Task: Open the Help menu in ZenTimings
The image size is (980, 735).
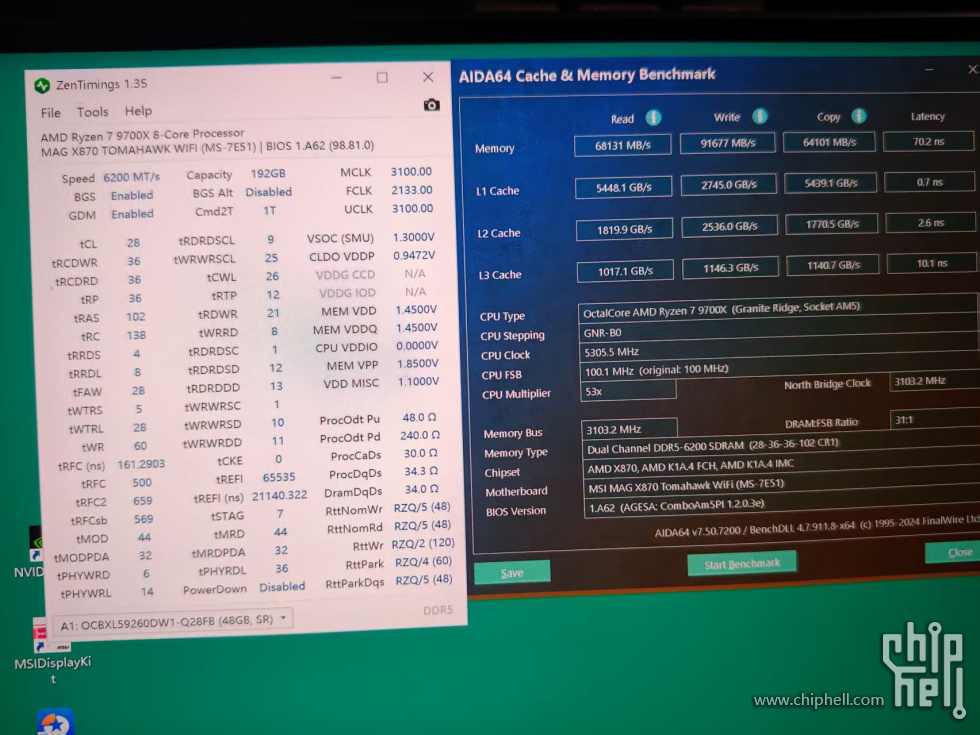Action: point(138,111)
